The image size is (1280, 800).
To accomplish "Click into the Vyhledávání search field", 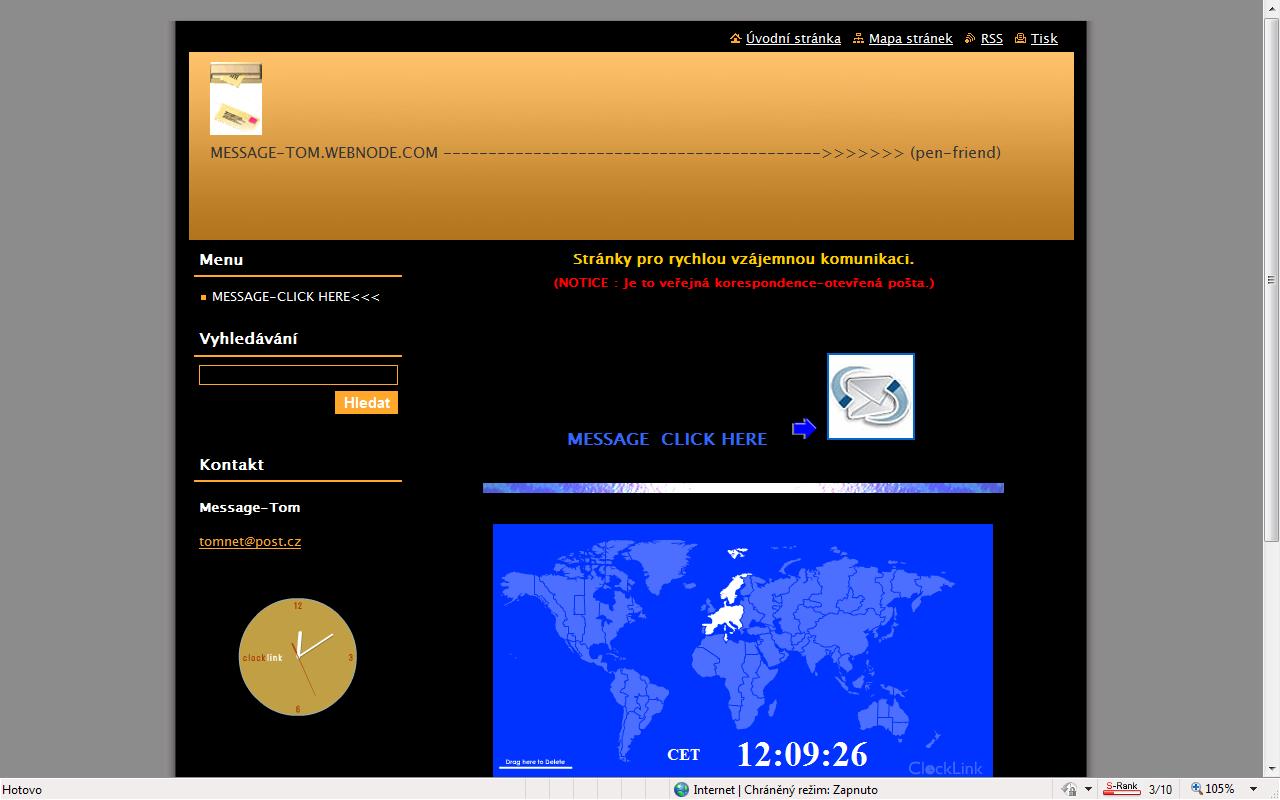I will (x=298, y=375).
